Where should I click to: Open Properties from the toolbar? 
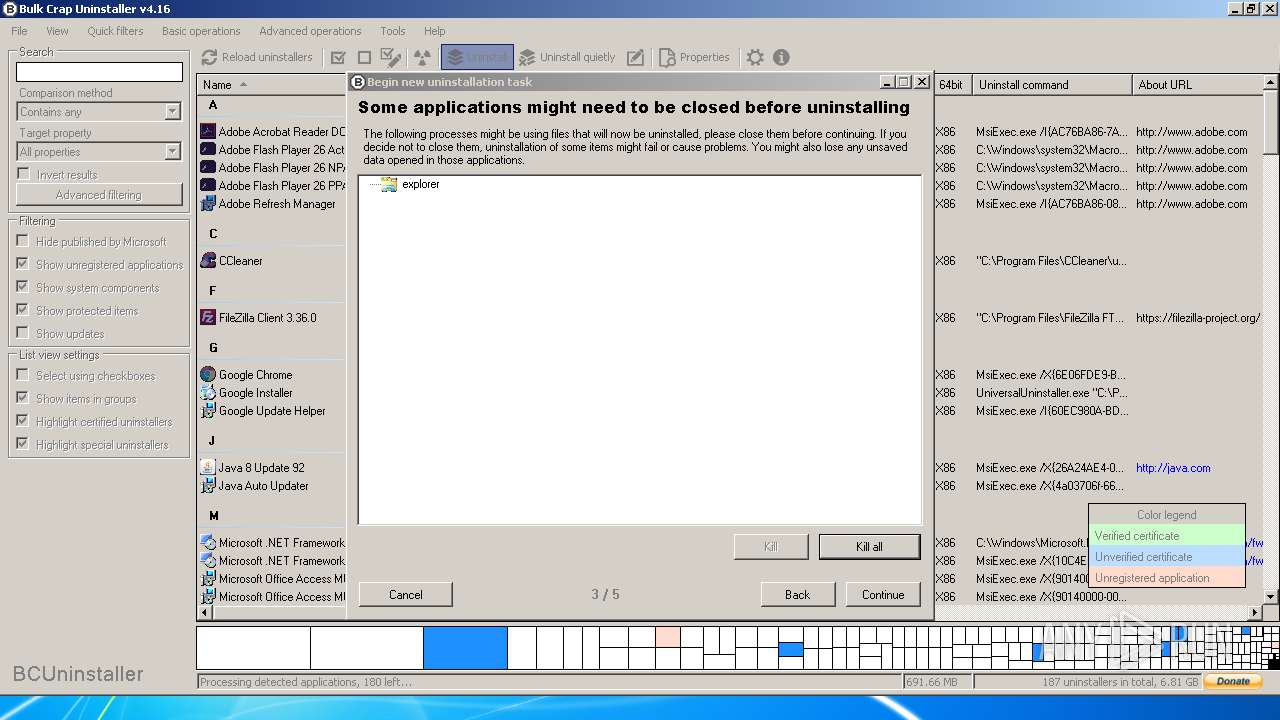[x=694, y=57]
